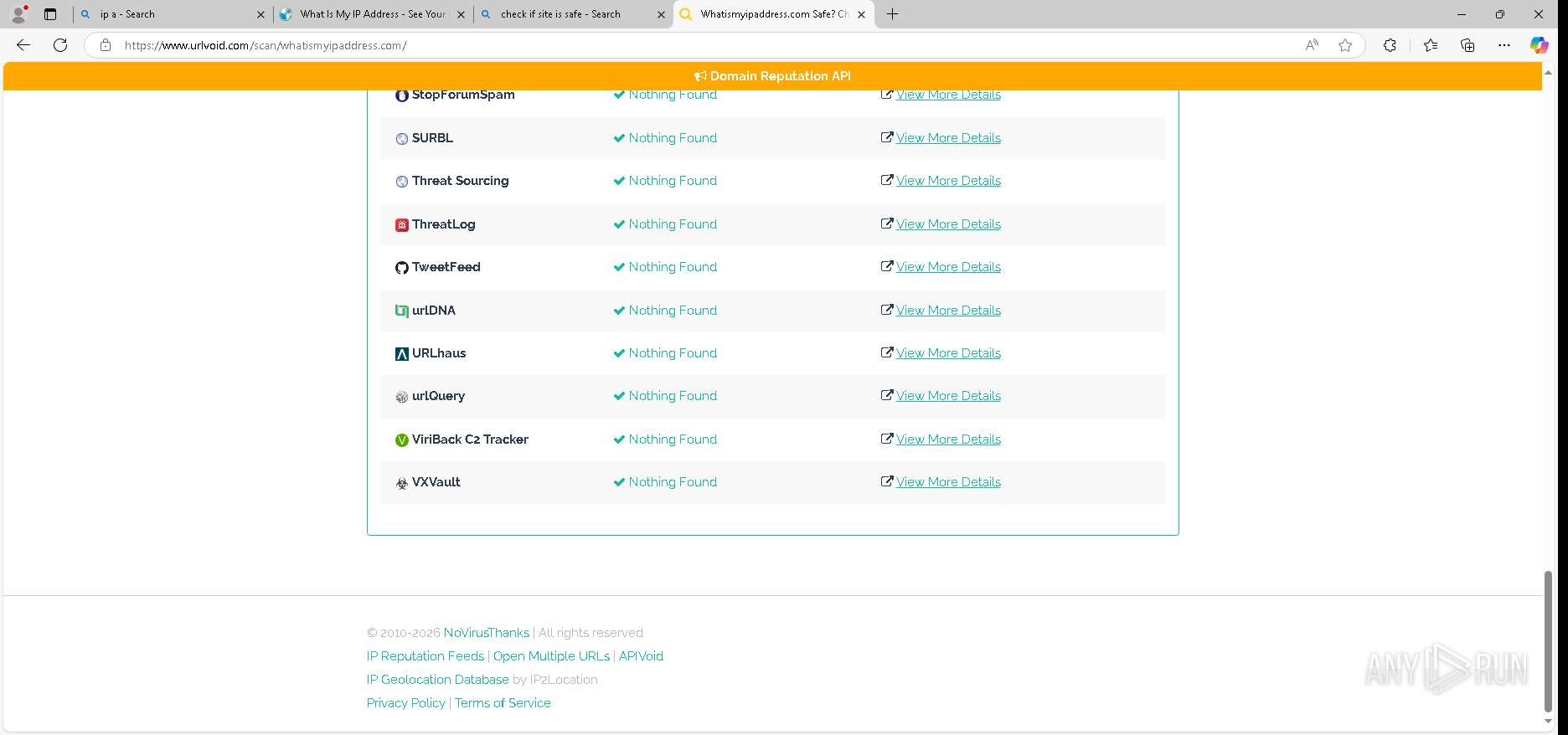The image size is (1568, 735).
Task: Open View More Details for urlQuery
Action: [948, 396]
